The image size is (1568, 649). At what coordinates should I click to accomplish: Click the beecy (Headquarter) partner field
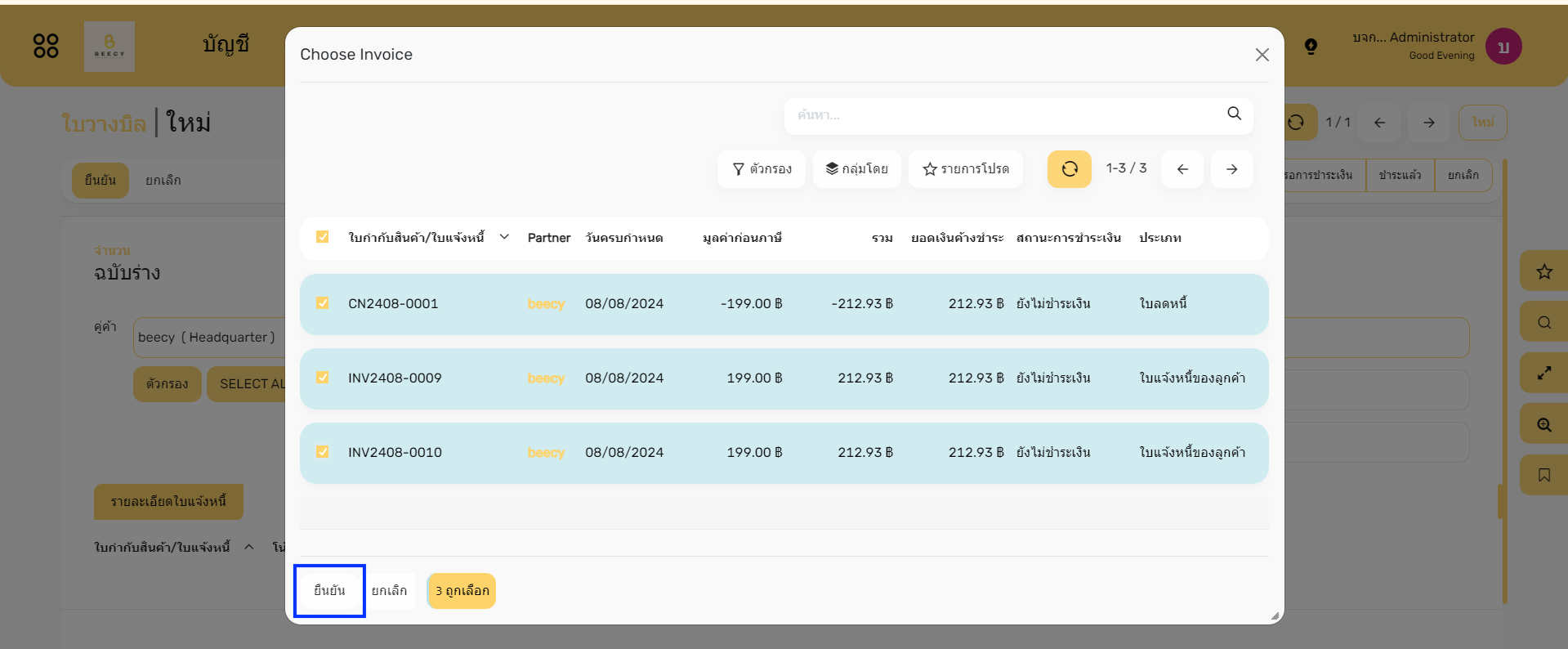click(210, 338)
